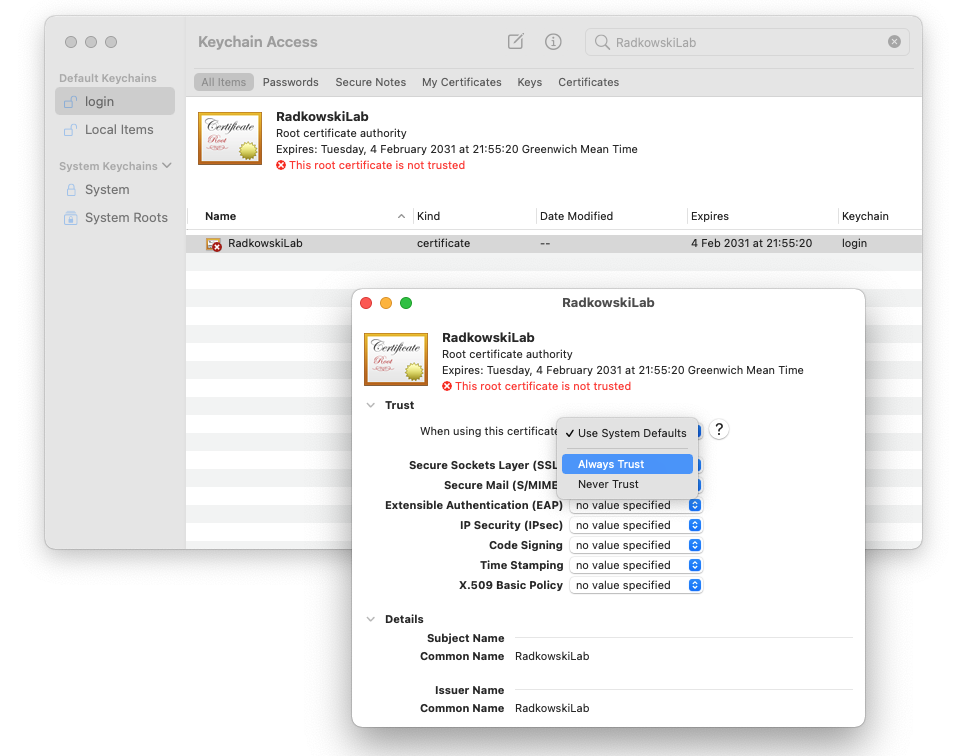Screen dimensions: 973x756
Task: Click the info icon in Keychain Access toolbar
Action: tap(553, 42)
